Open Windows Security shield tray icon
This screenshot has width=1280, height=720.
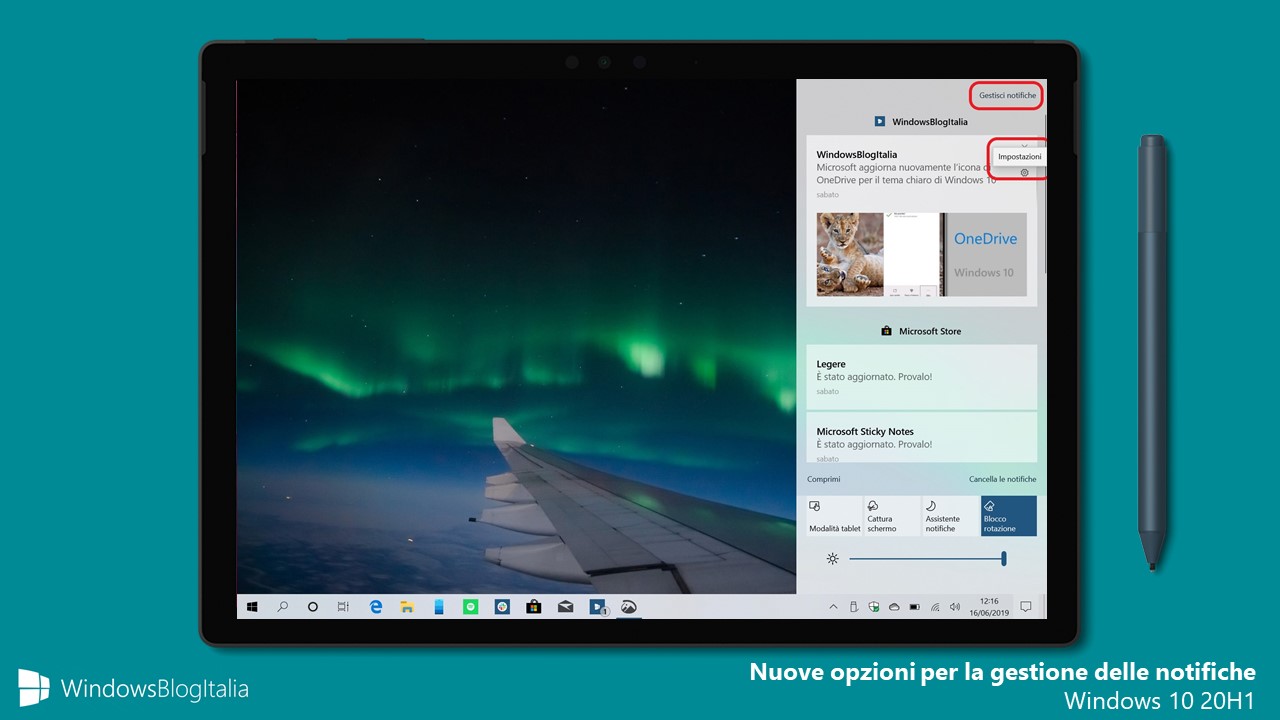pos(873,606)
